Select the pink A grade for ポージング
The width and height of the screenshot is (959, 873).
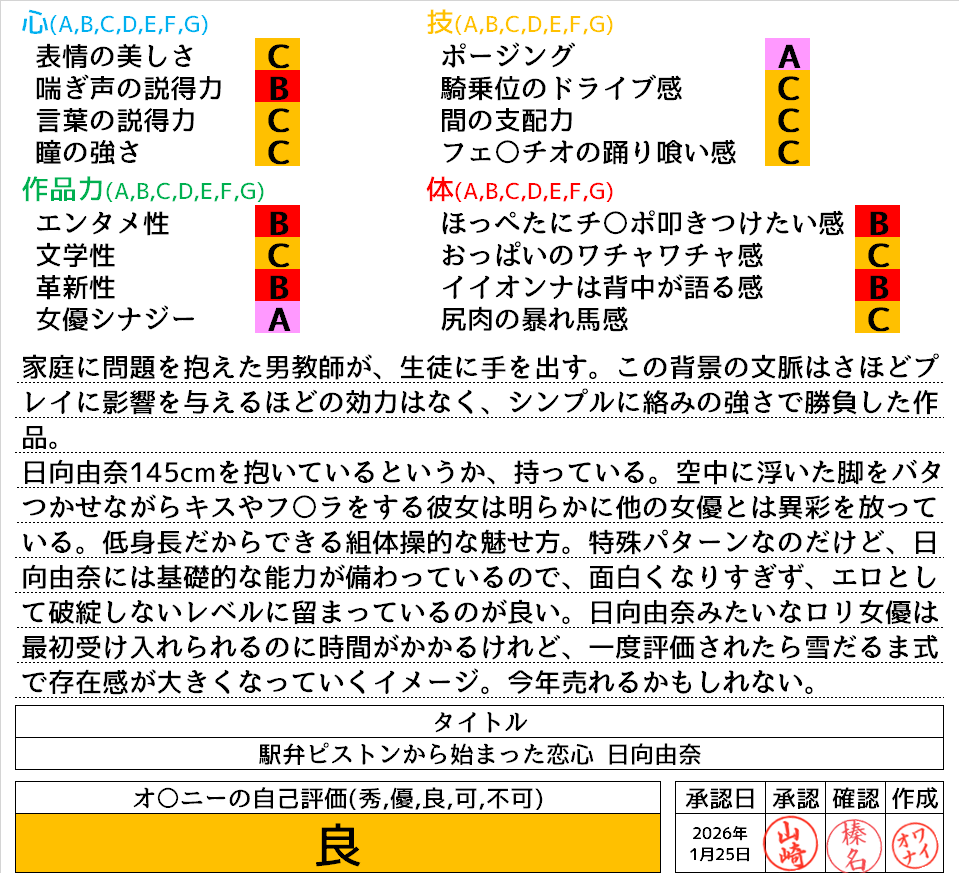click(787, 55)
